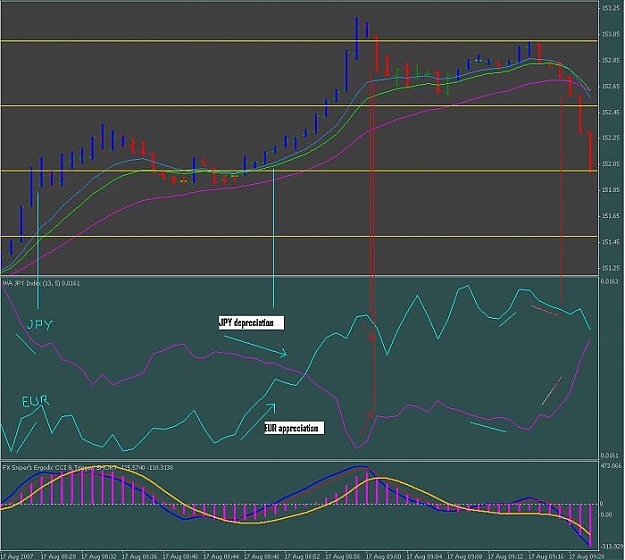Click the 153.05 price axis label
The width and height of the screenshot is (625, 560).
[611, 35]
